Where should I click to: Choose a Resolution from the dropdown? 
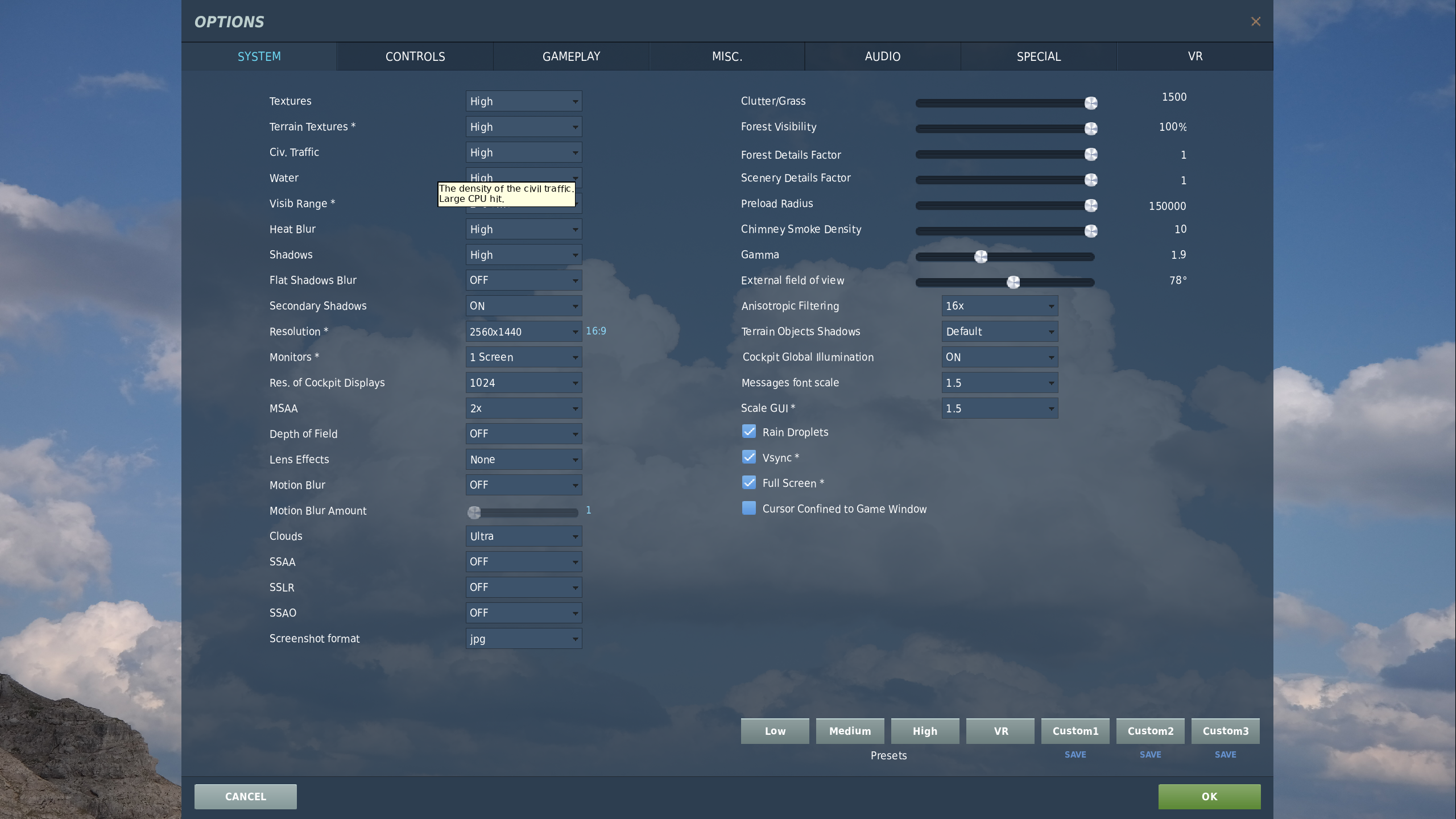point(524,332)
